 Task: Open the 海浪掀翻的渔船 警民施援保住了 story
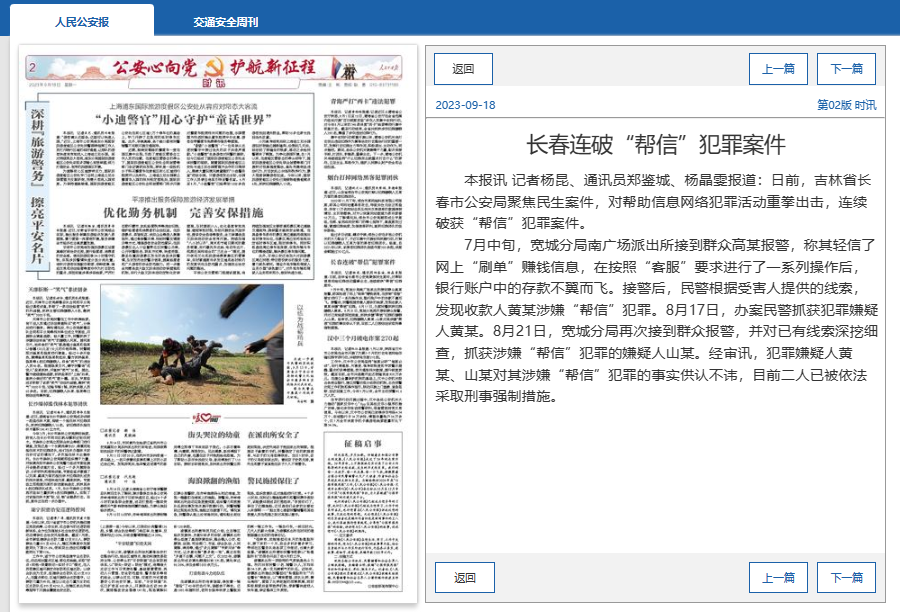tap(243, 481)
